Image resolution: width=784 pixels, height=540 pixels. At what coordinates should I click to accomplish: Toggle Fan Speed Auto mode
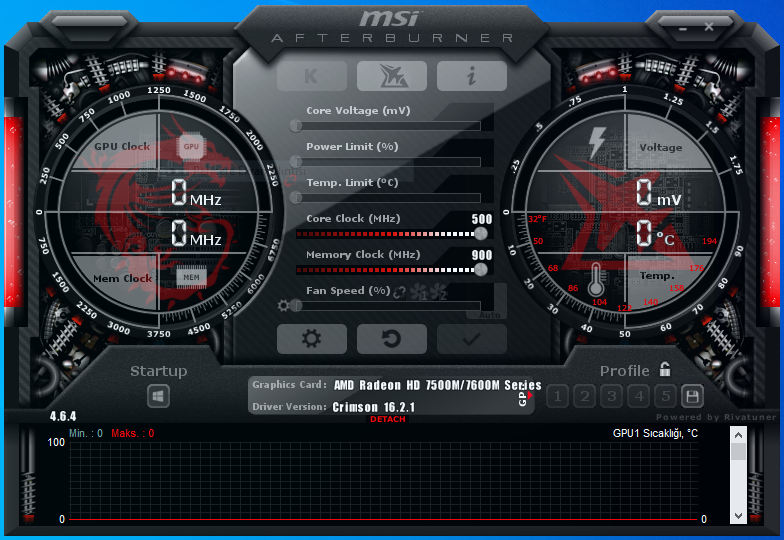click(x=489, y=315)
